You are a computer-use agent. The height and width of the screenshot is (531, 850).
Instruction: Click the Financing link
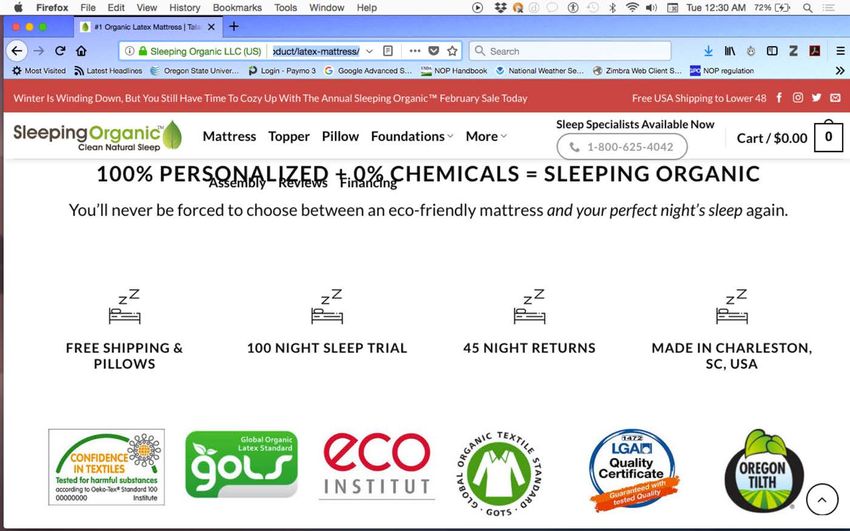(x=369, y=183)
